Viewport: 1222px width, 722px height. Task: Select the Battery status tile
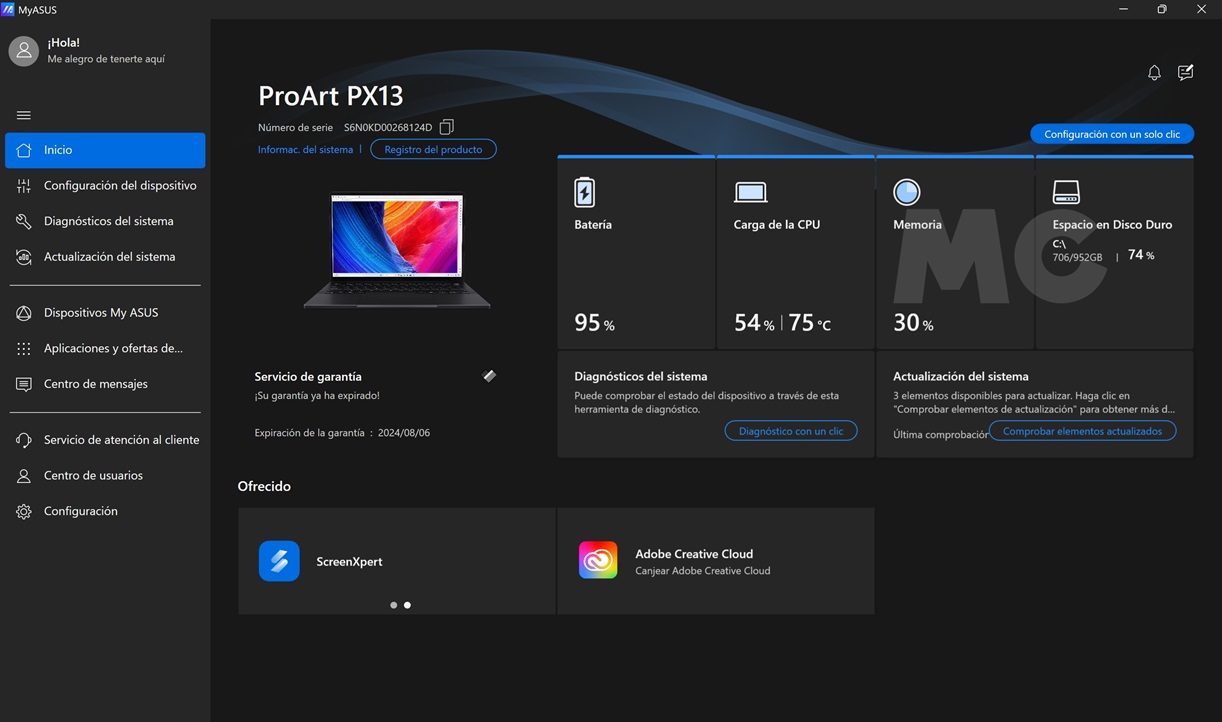click(x=636, y=253)
